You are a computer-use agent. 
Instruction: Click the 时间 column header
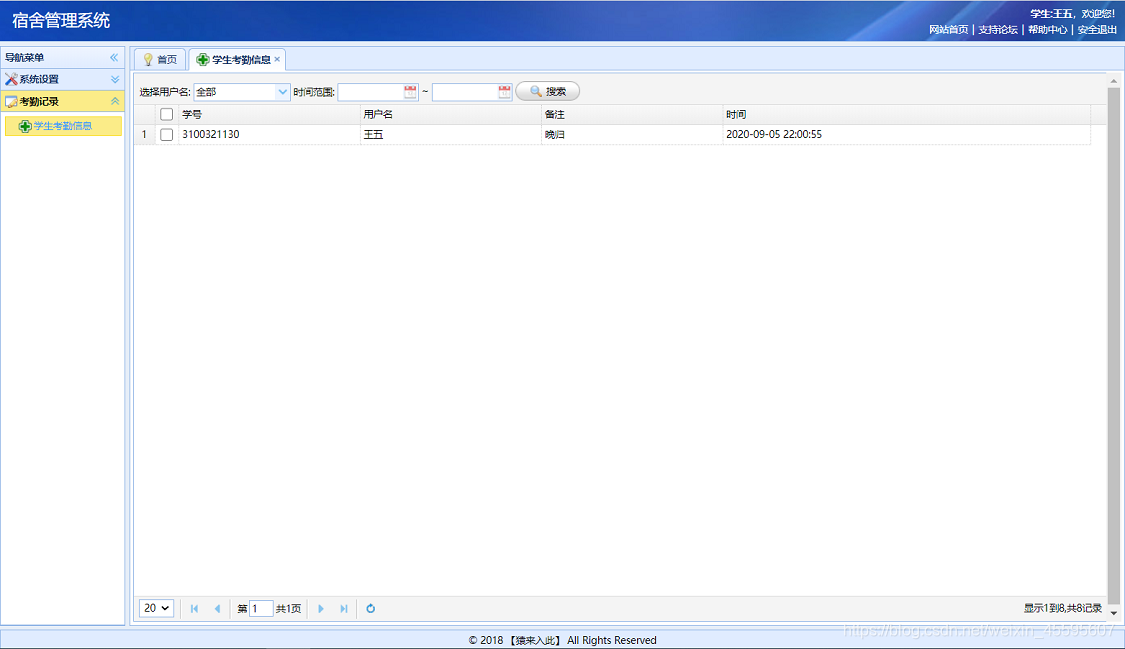907,115
